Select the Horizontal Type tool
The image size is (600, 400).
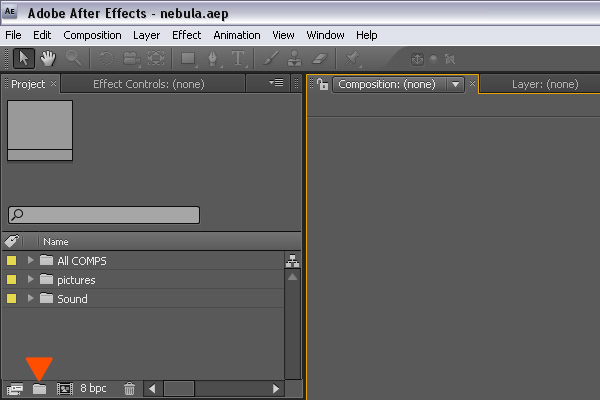point(238,59)
